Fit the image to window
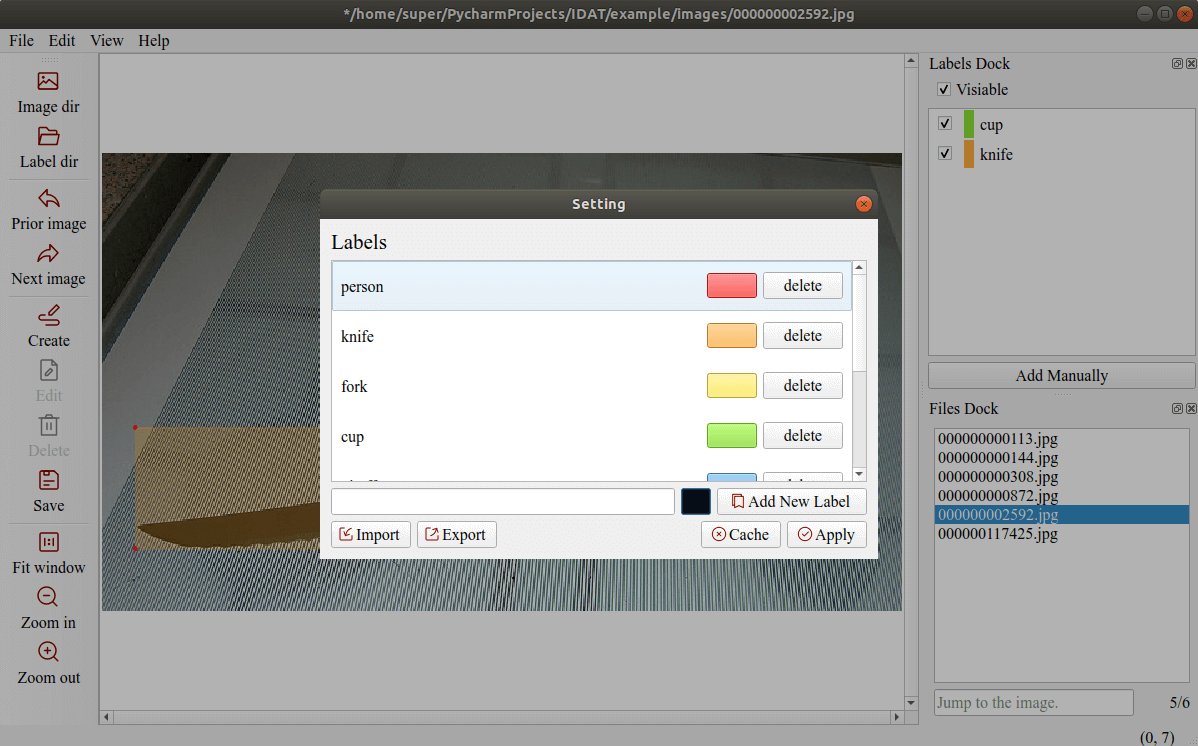1198x746 pixels. (x=48, y=552)
